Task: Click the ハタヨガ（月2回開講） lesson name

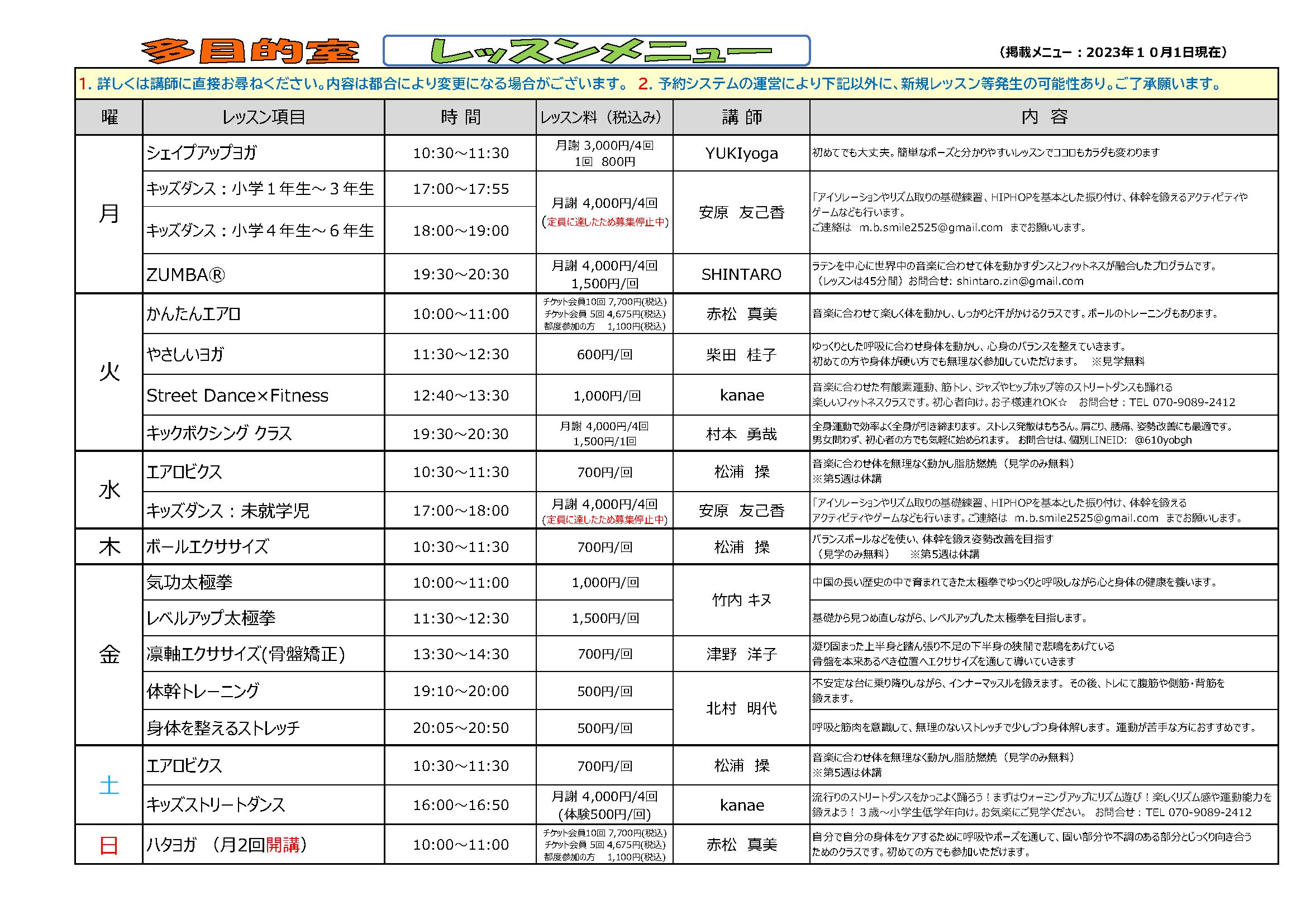Action: [226, 845]
